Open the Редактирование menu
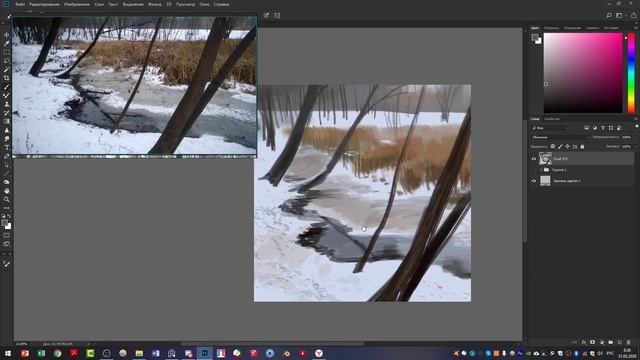This screenshot has width=640, height=360. (x=44, y=4)
